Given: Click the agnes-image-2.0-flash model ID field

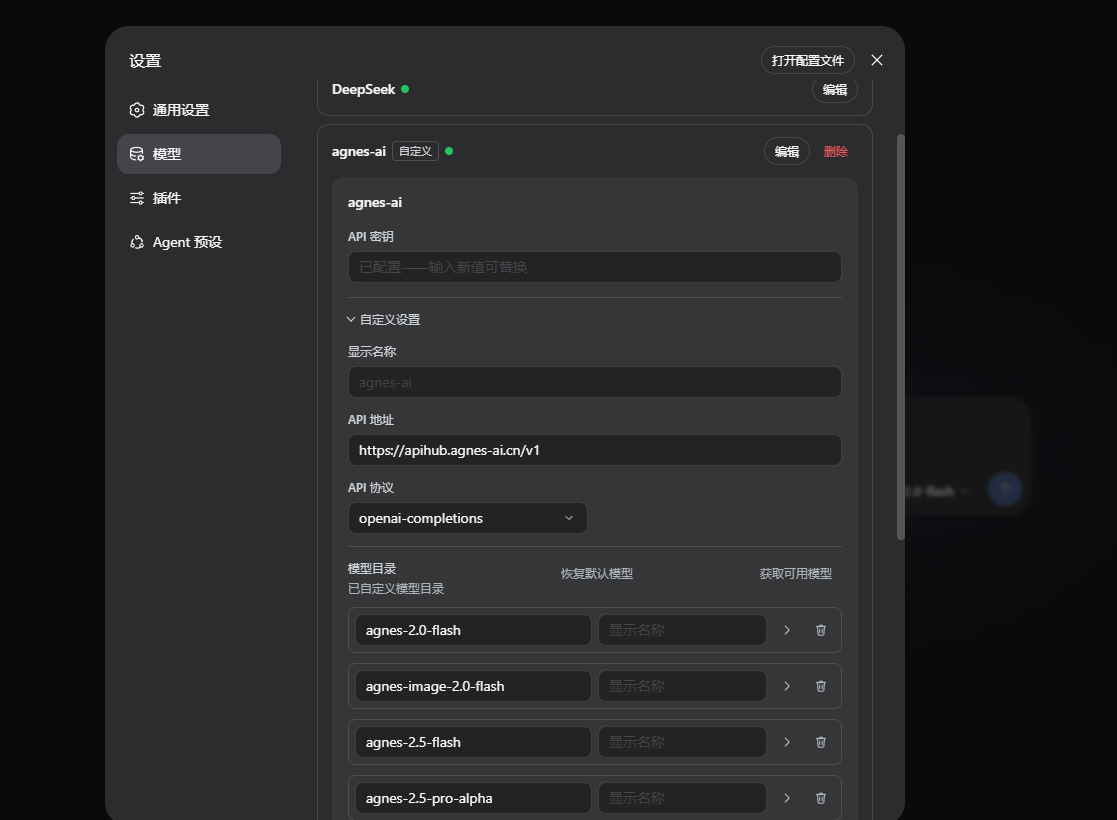Looking at the screenshot, I should (x=473, y=686).
